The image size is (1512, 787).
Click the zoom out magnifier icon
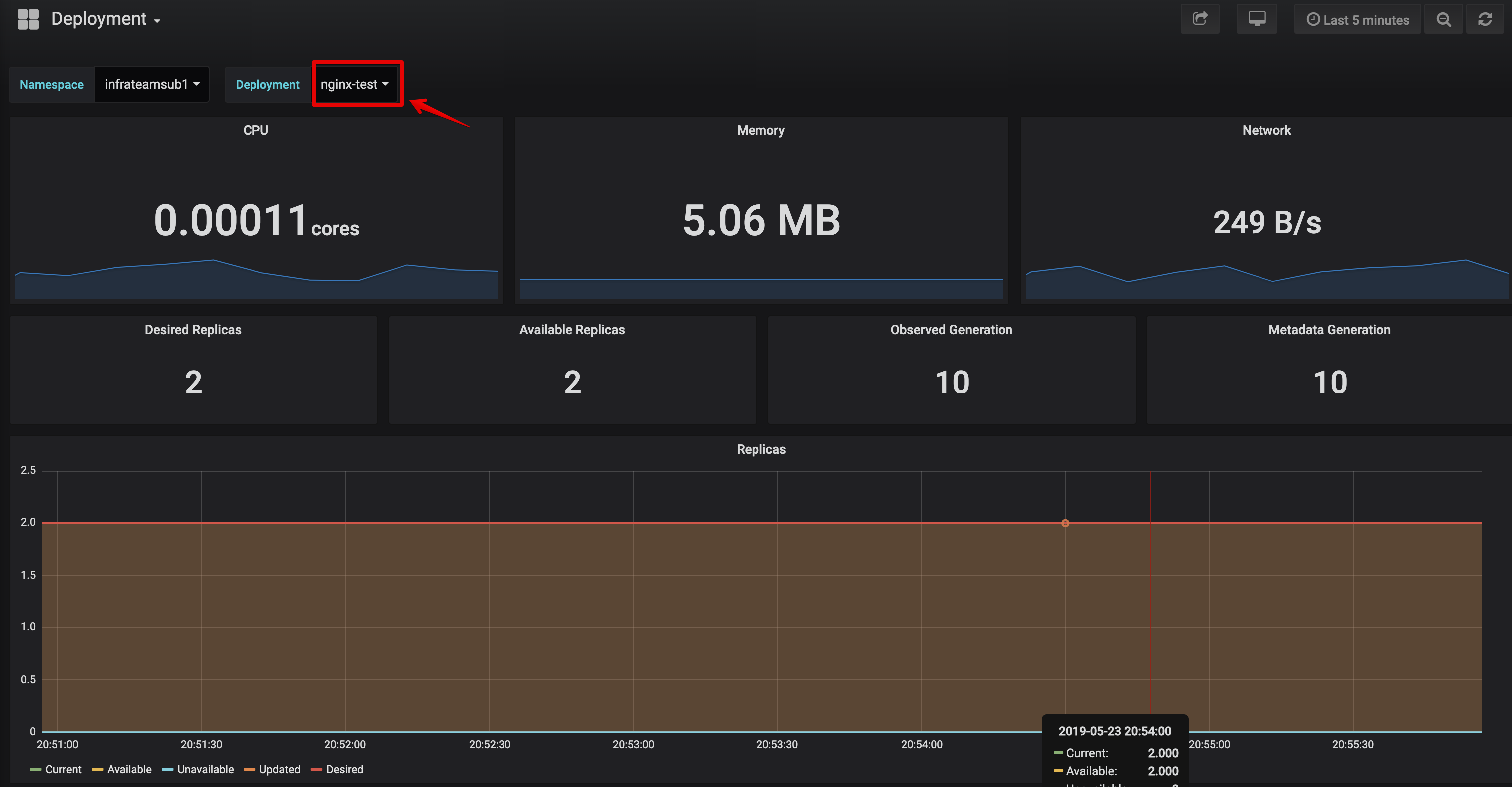[1443, 20]
